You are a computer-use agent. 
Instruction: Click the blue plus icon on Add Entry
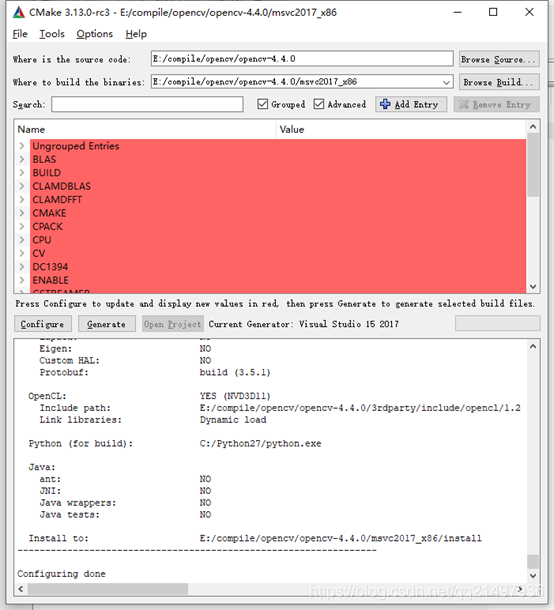click(x=385, y=104)
